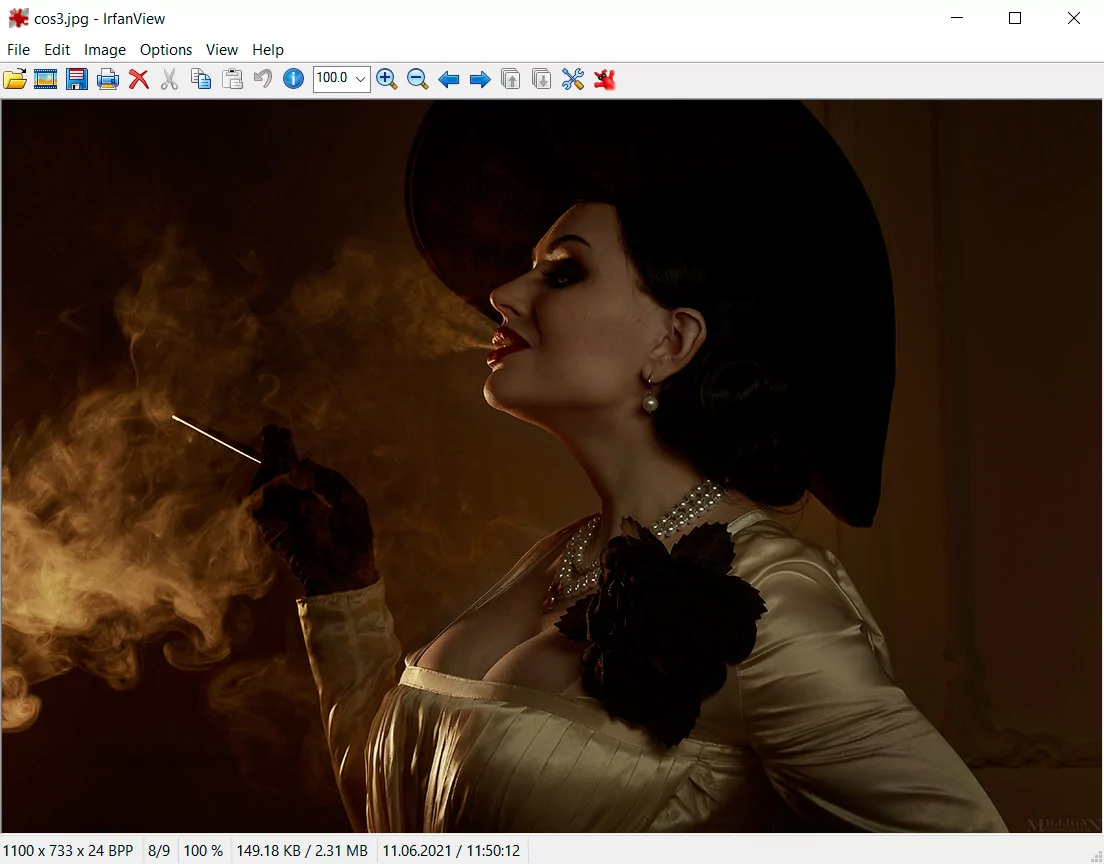The width and height of the screenshot is (1104, 864).
Task: Click the date 11.06.2021 / 11:50:12
Action: (451, 851)
